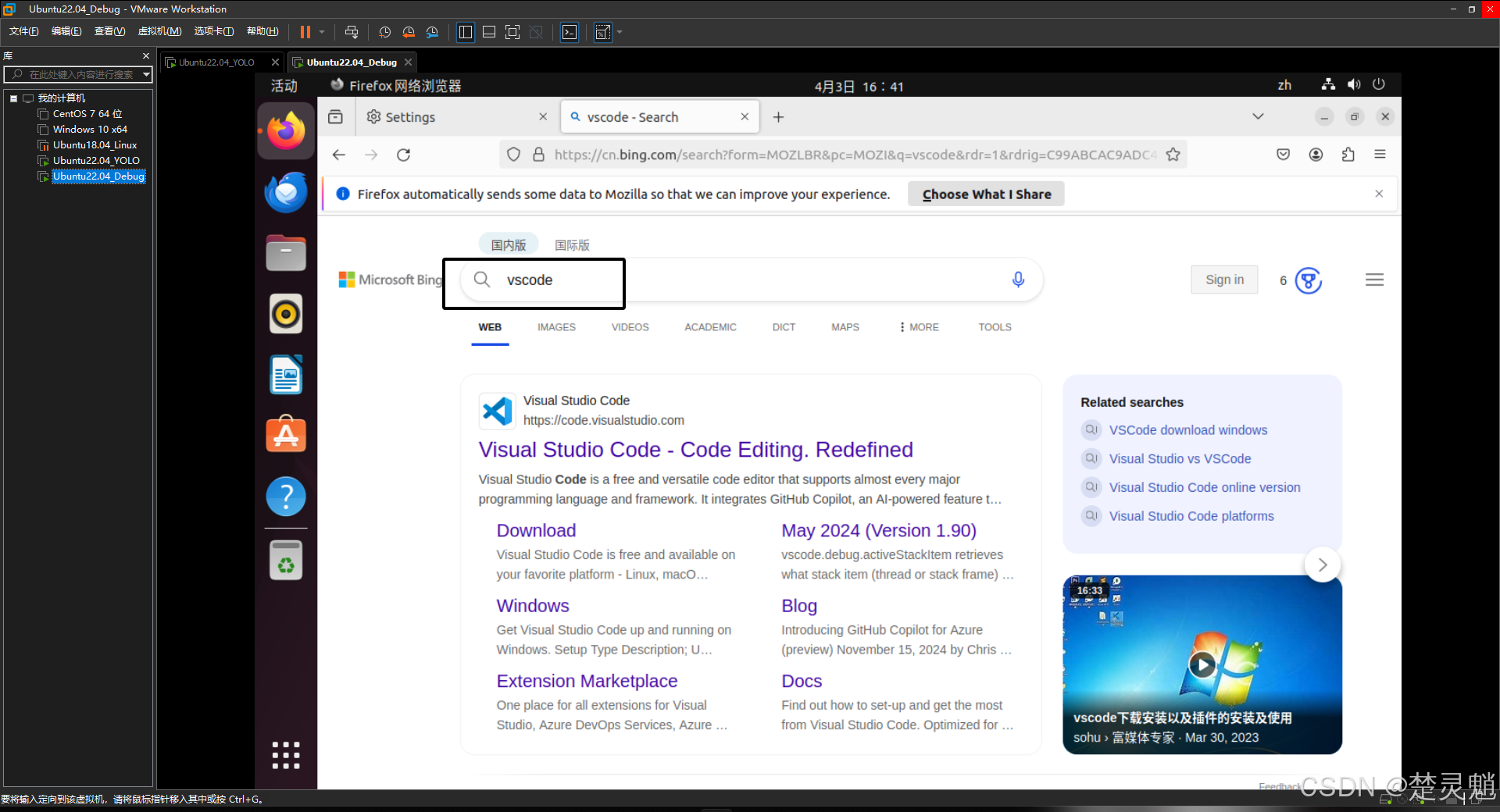Click the Choose What I Share button
Screen dimensions: 1500x812
[986, 194]
